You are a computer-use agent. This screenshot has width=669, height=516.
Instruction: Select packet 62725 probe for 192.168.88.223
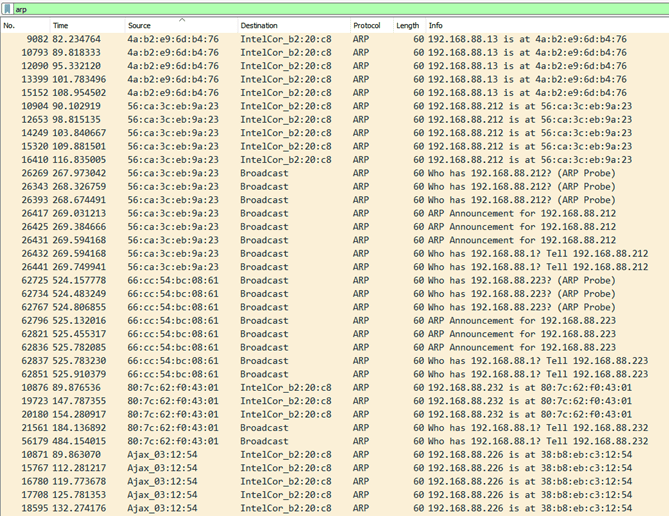point(334,280)
